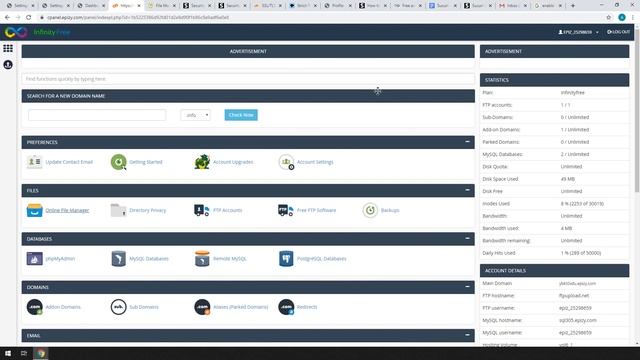Open the account username dropdown
Screen dimensions: 640x360
point(578,32)
